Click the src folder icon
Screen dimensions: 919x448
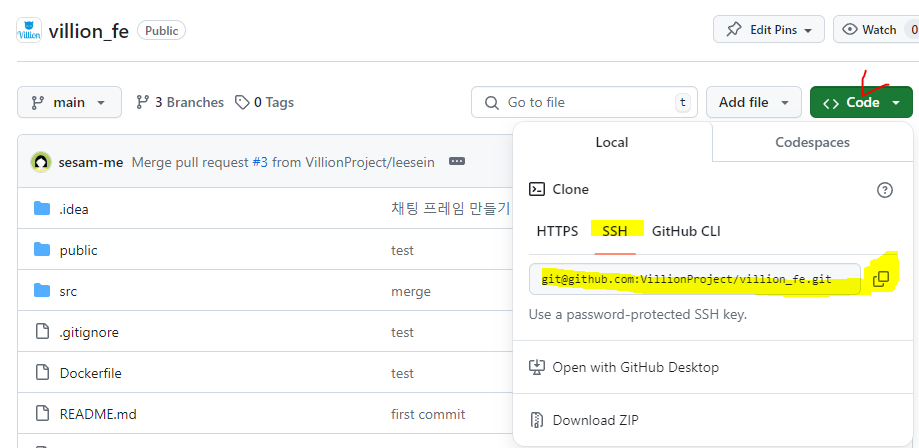(42, 290)
